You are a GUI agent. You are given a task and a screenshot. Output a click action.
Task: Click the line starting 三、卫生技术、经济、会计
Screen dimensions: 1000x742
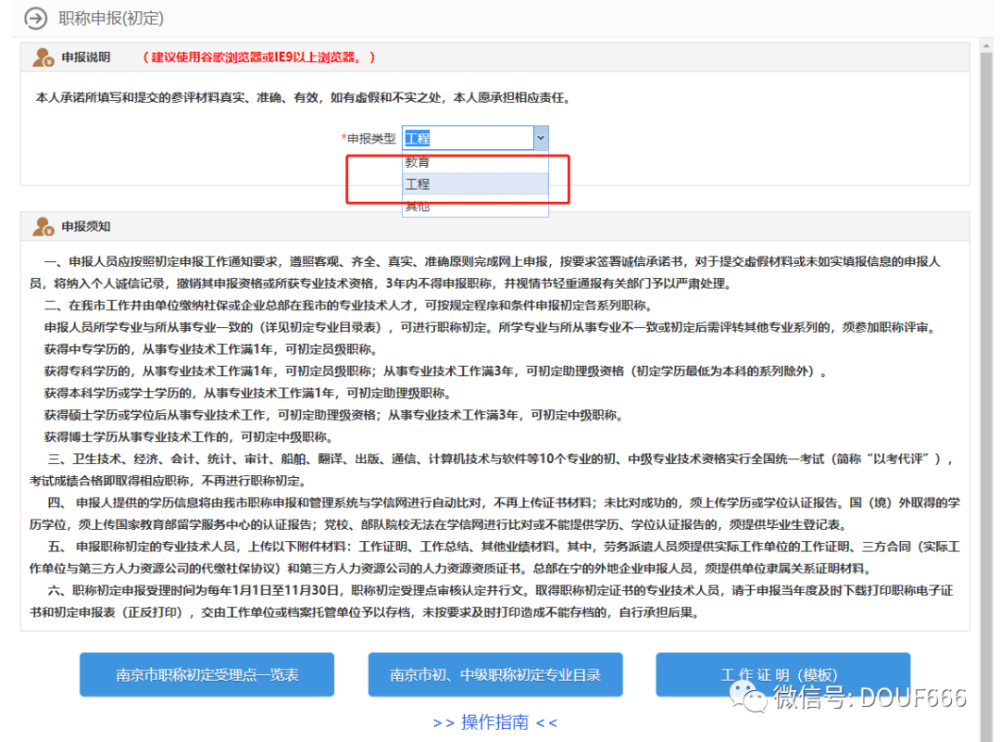(x=500, y=459)
